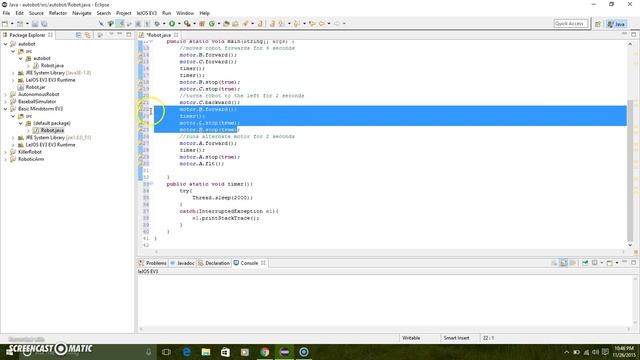The width and height of the screenshot is (640, 360).
Task: Open Microsoft Edge from the taskbar
Action: tap(187, 352)
